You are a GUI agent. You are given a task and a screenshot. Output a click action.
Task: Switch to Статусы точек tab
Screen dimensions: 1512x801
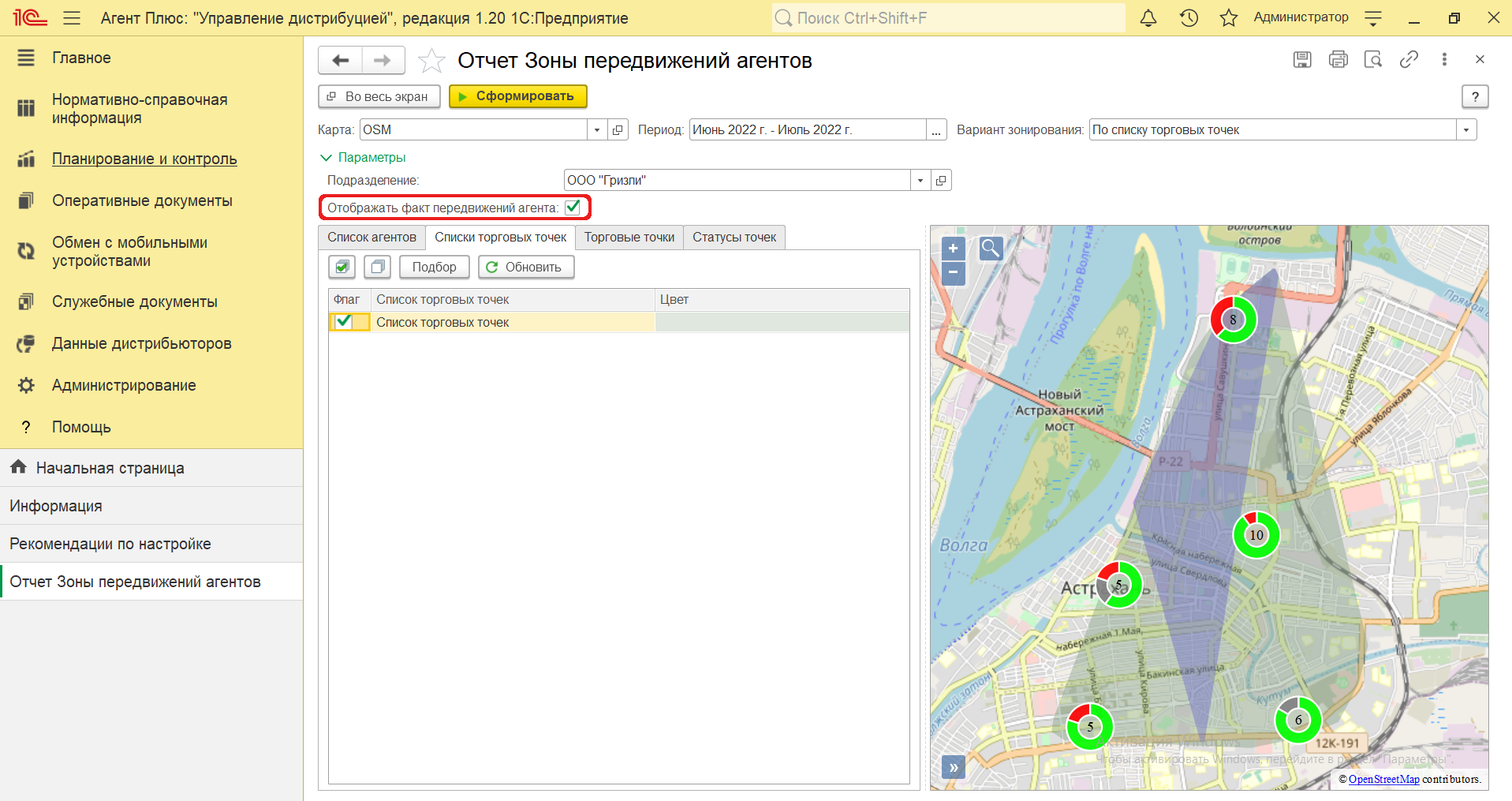pyautogui.click(x=734, y=237)
